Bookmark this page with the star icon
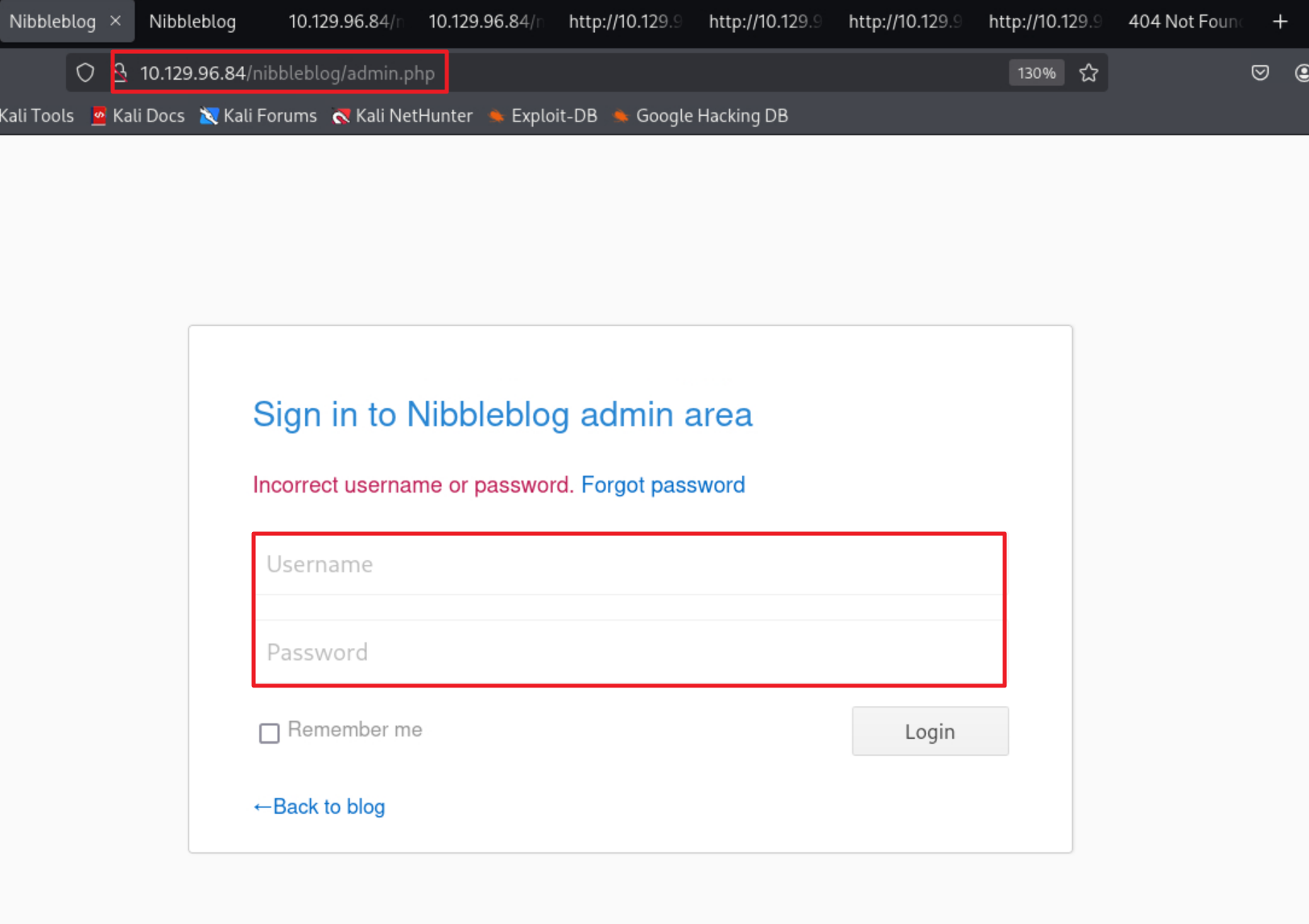Viewport: 1309px width, 924px height. (x=1088, y=73)
